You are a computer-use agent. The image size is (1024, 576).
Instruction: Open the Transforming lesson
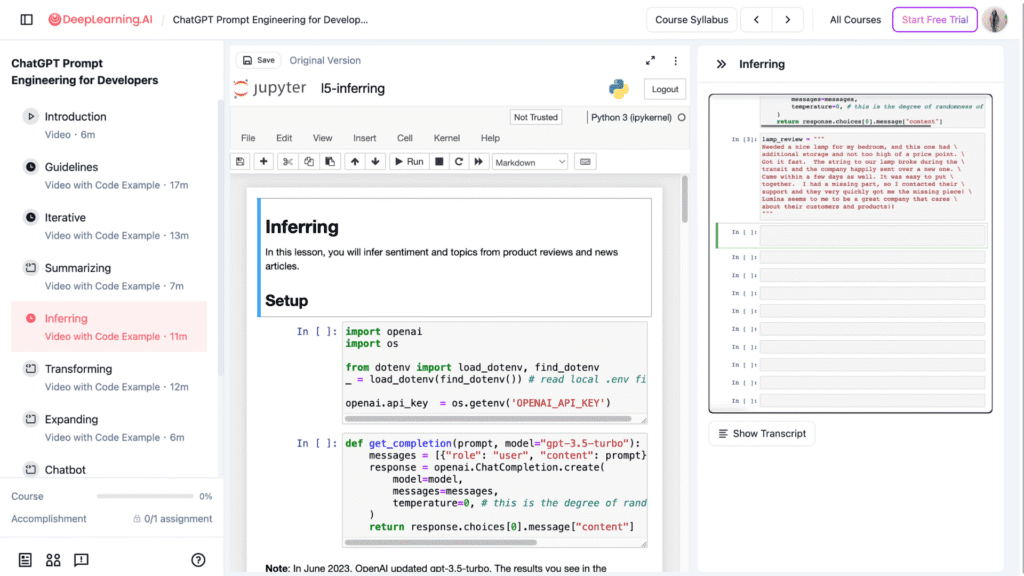click(x=109, y=377)
